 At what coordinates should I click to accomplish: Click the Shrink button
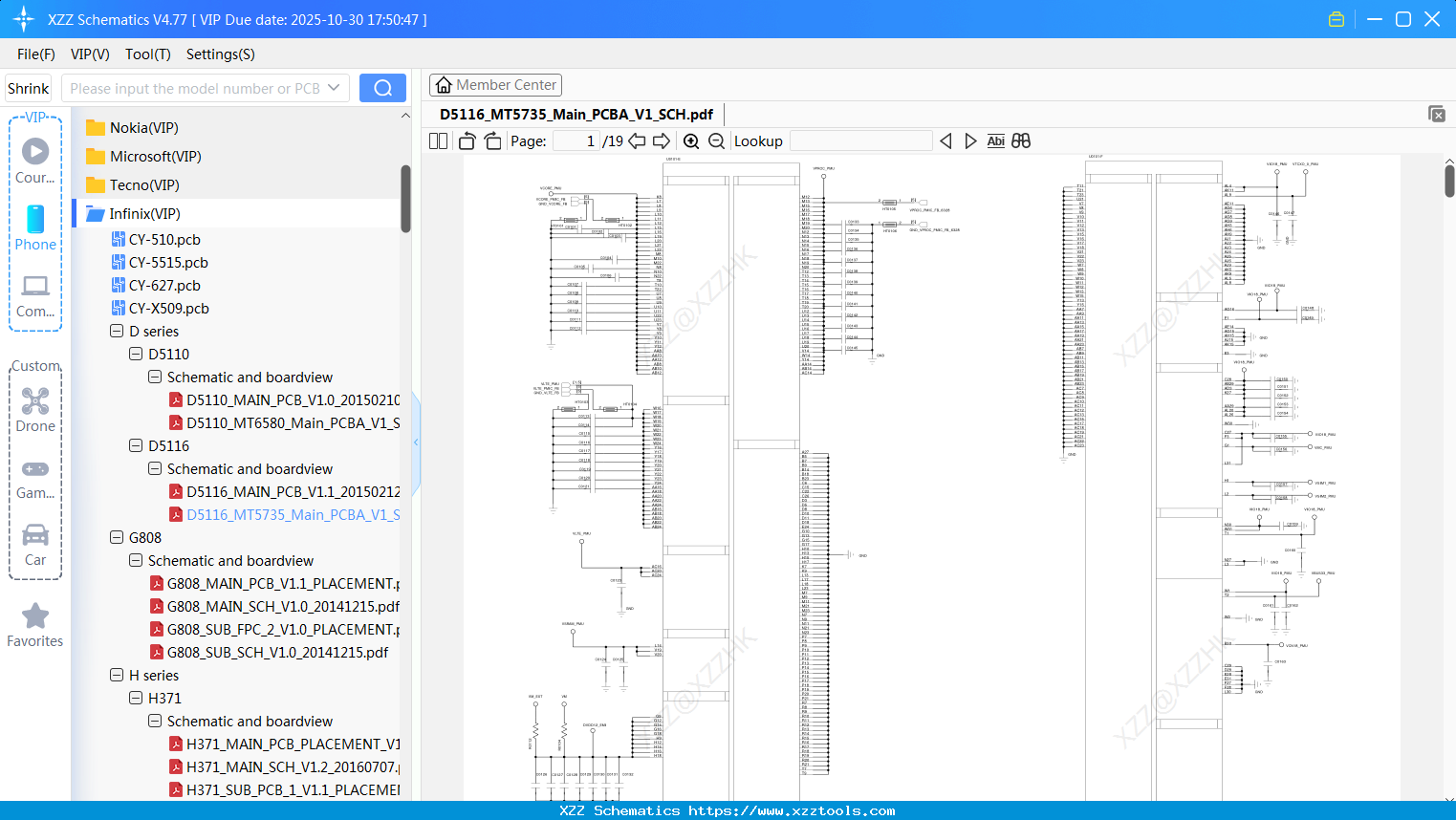(x=29, y=88)
